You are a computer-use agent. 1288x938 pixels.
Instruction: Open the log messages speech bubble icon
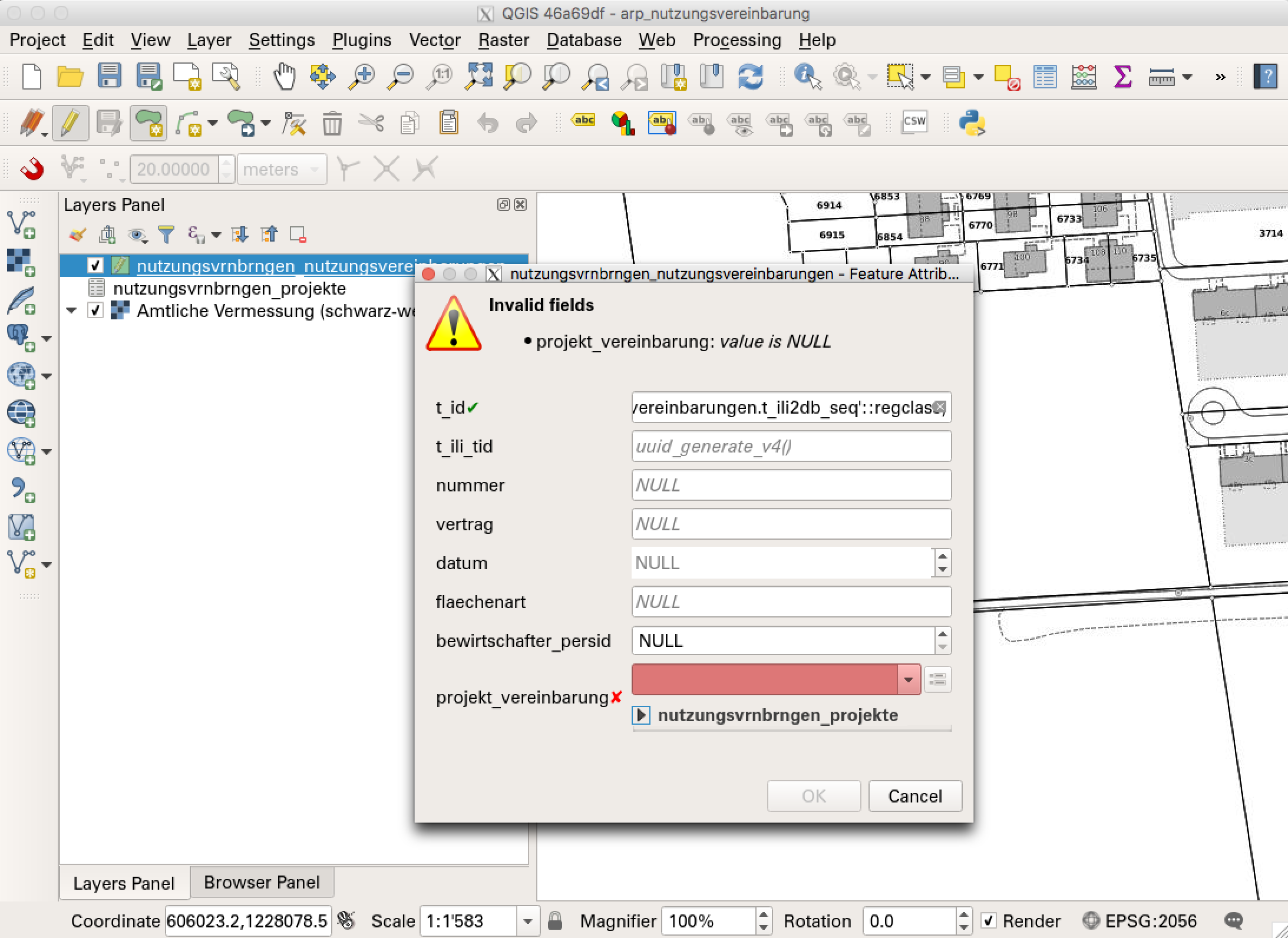coord(1234,920)
